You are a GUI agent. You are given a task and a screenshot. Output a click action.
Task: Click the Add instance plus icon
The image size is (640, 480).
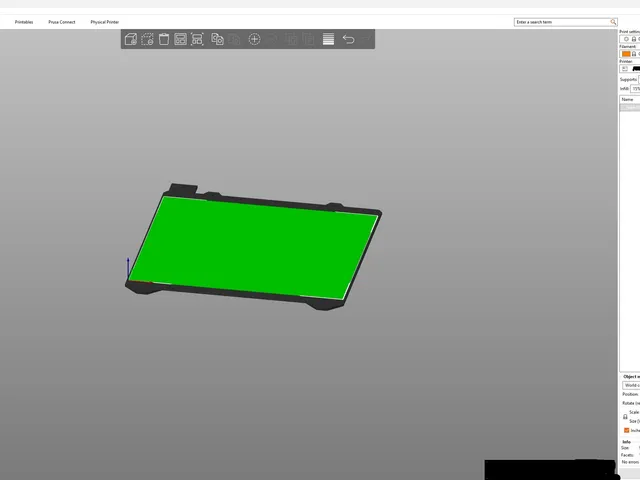point(254,39)
